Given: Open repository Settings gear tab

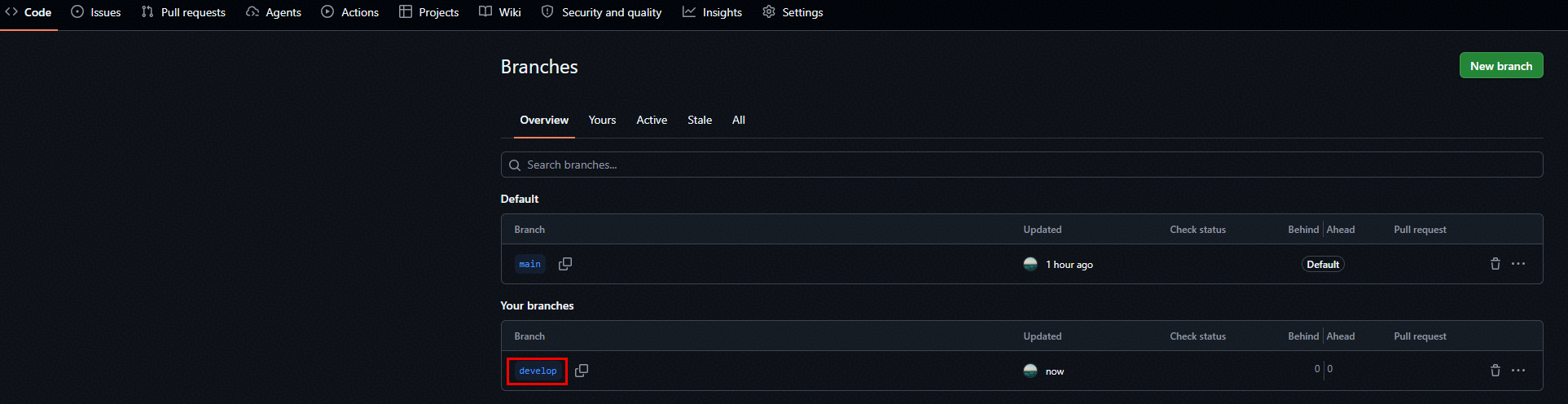Looking at the screenshot, I should tap(793, 12).
